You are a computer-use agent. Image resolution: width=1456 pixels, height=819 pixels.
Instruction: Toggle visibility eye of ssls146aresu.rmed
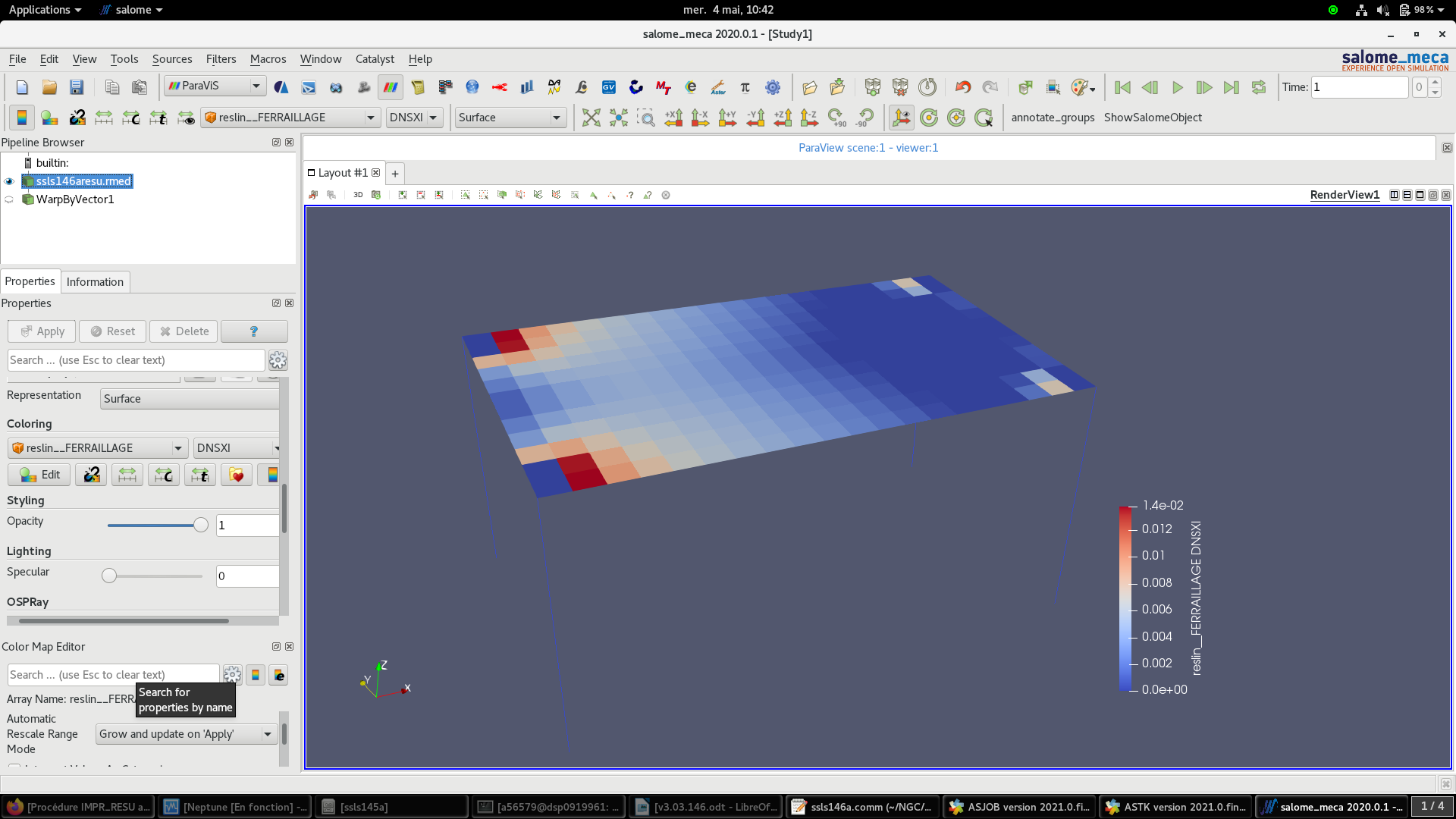click(9, 181)
